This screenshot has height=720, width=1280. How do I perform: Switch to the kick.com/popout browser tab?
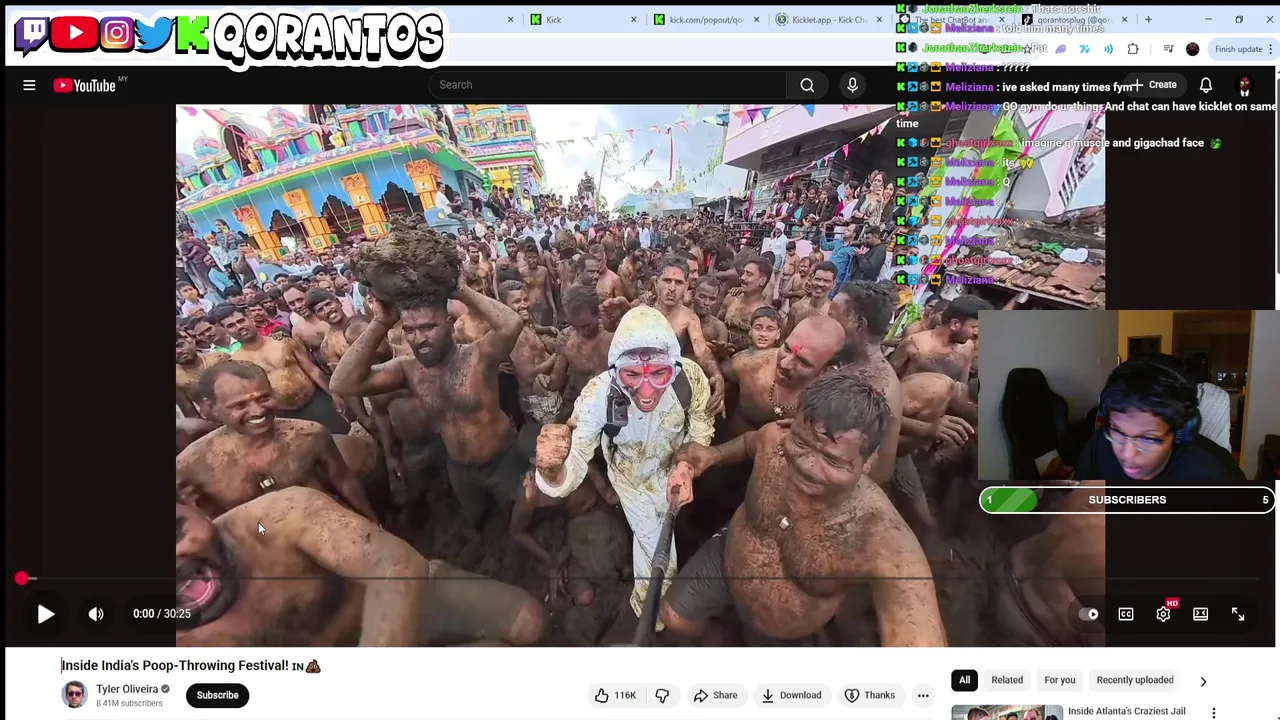click(x=705, y=20)
